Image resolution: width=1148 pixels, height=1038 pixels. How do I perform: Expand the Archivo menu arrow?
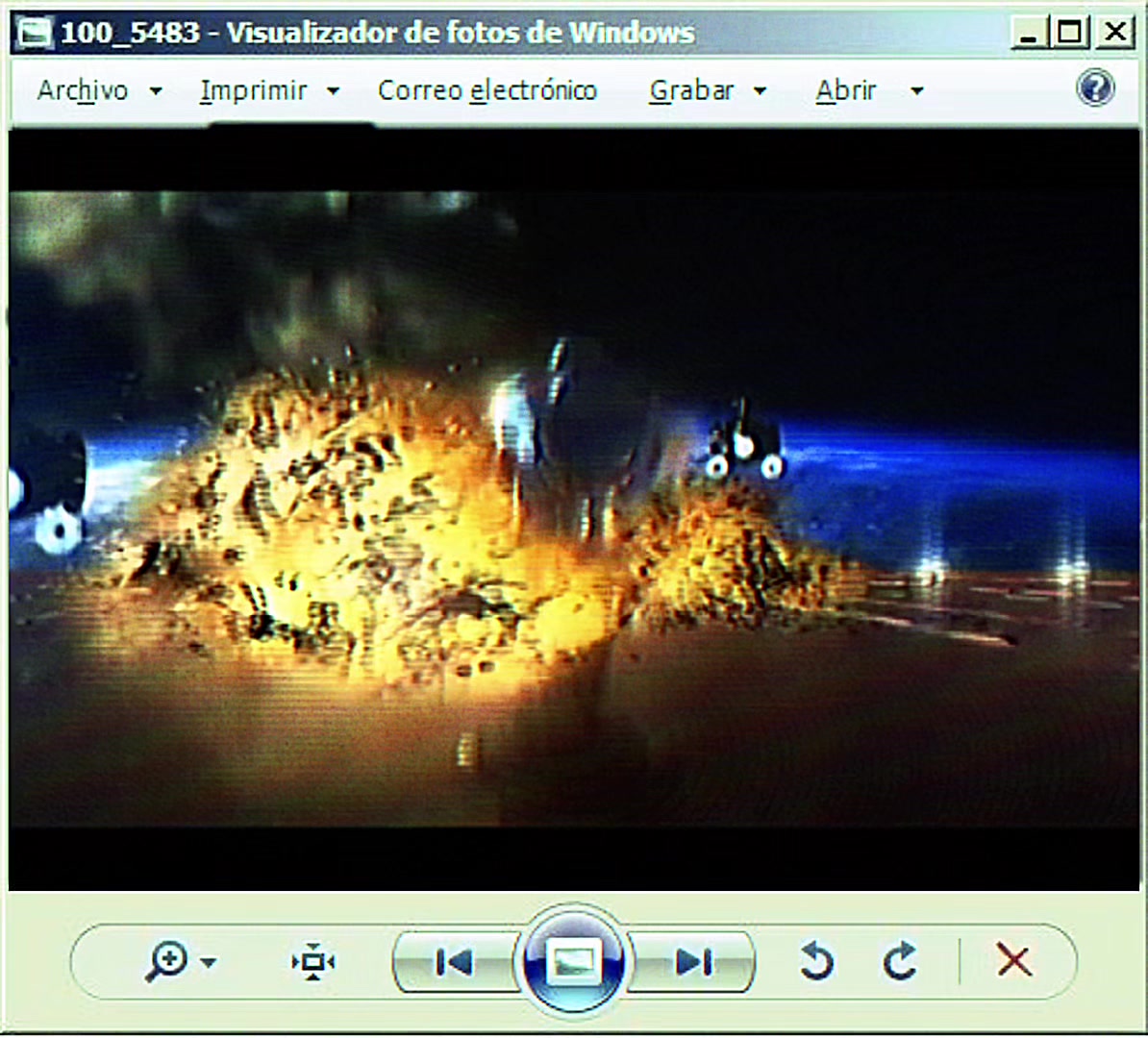(x=156, y=91)
